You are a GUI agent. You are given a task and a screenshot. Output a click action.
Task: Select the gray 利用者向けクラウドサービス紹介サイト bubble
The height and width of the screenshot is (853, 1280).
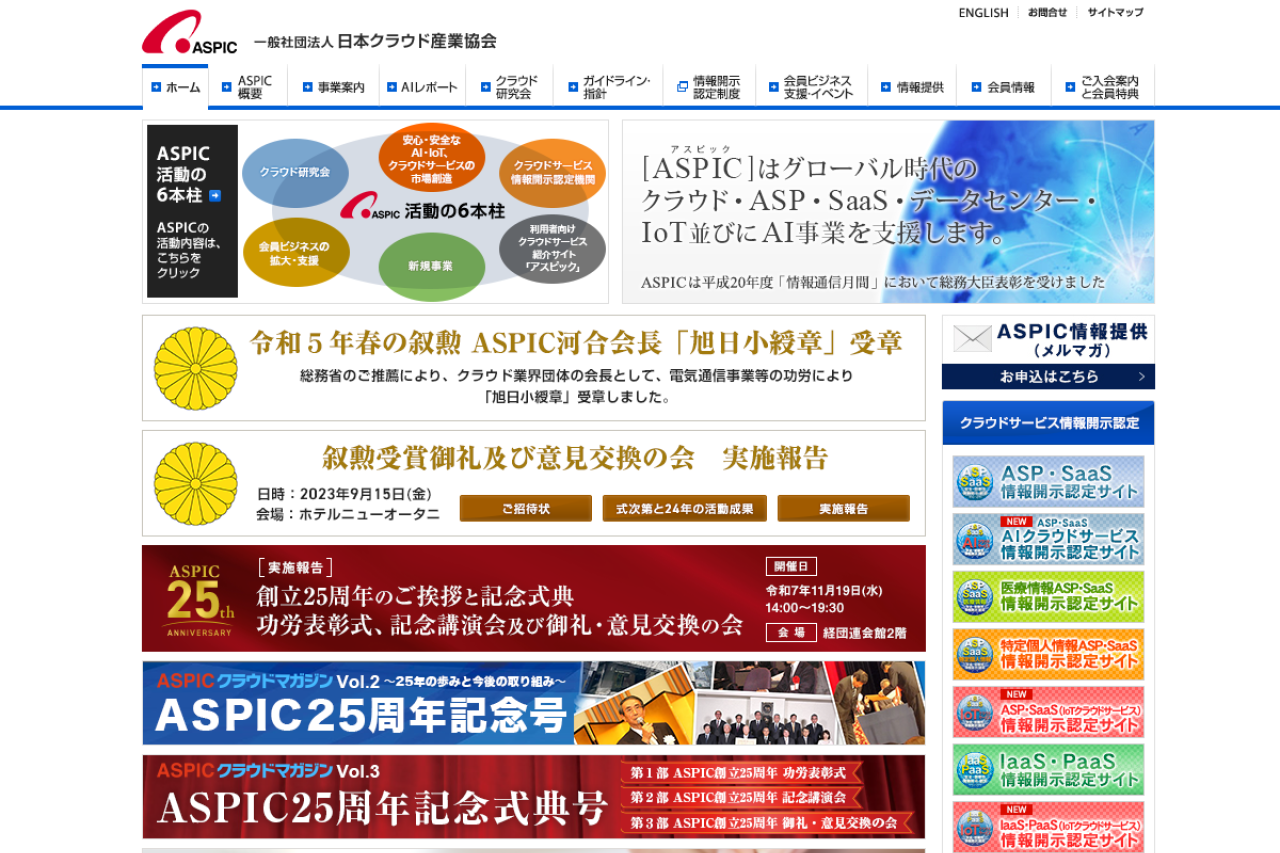[x=552, y=248]
